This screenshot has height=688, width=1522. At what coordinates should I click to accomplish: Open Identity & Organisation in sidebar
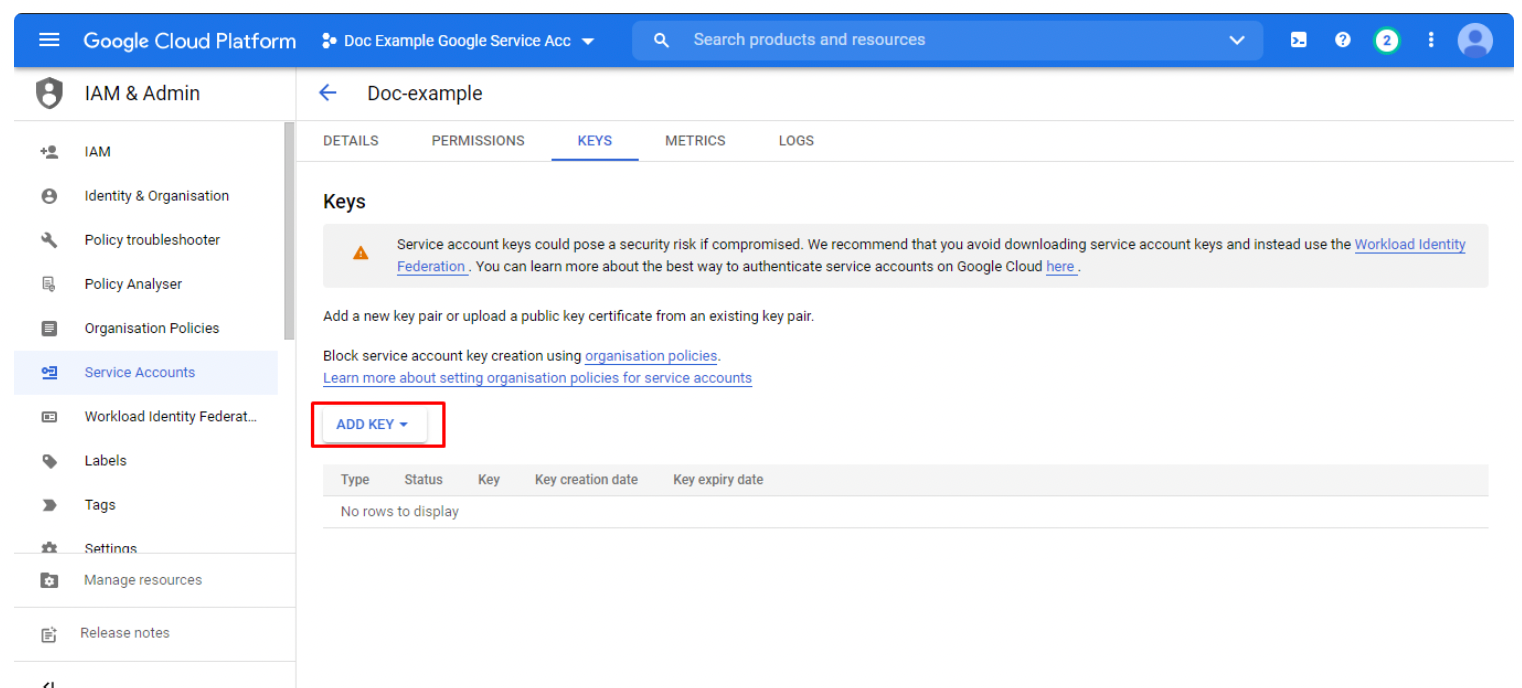(146, 196)
